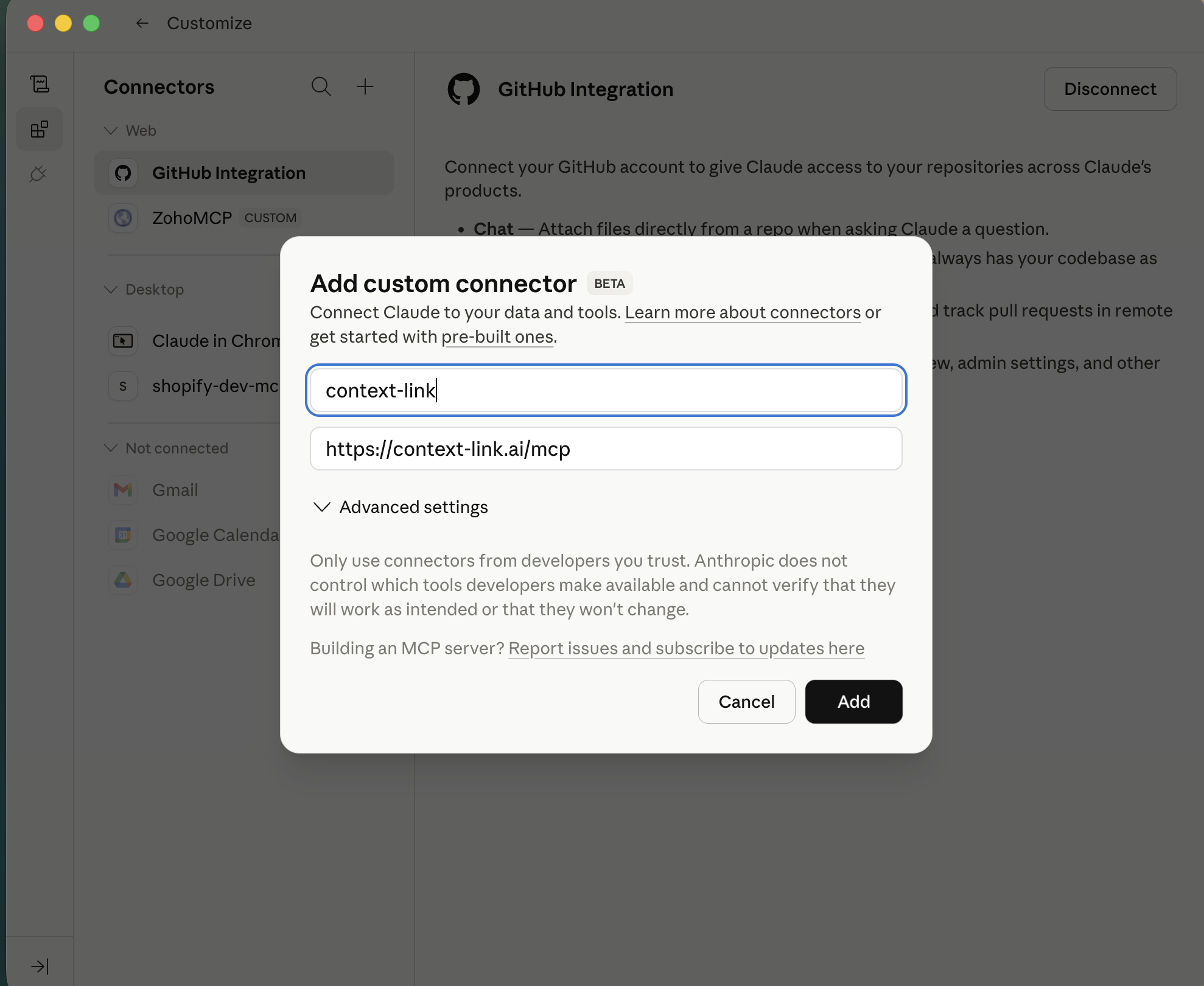Focus the server URL field
Viewport: 1204px width, 986px height.
point(606,449)
